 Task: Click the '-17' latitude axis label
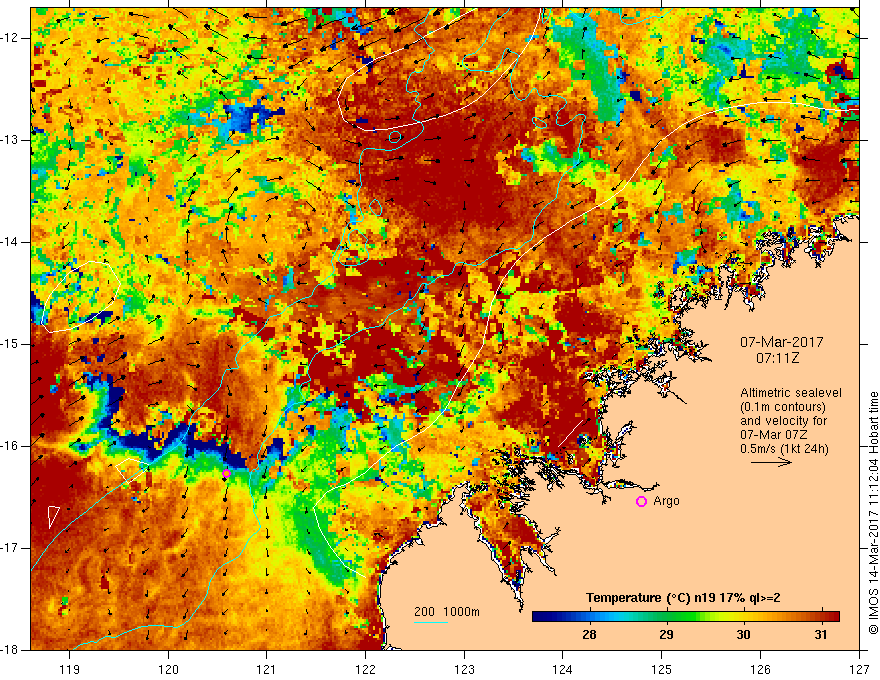coord(10,548)
